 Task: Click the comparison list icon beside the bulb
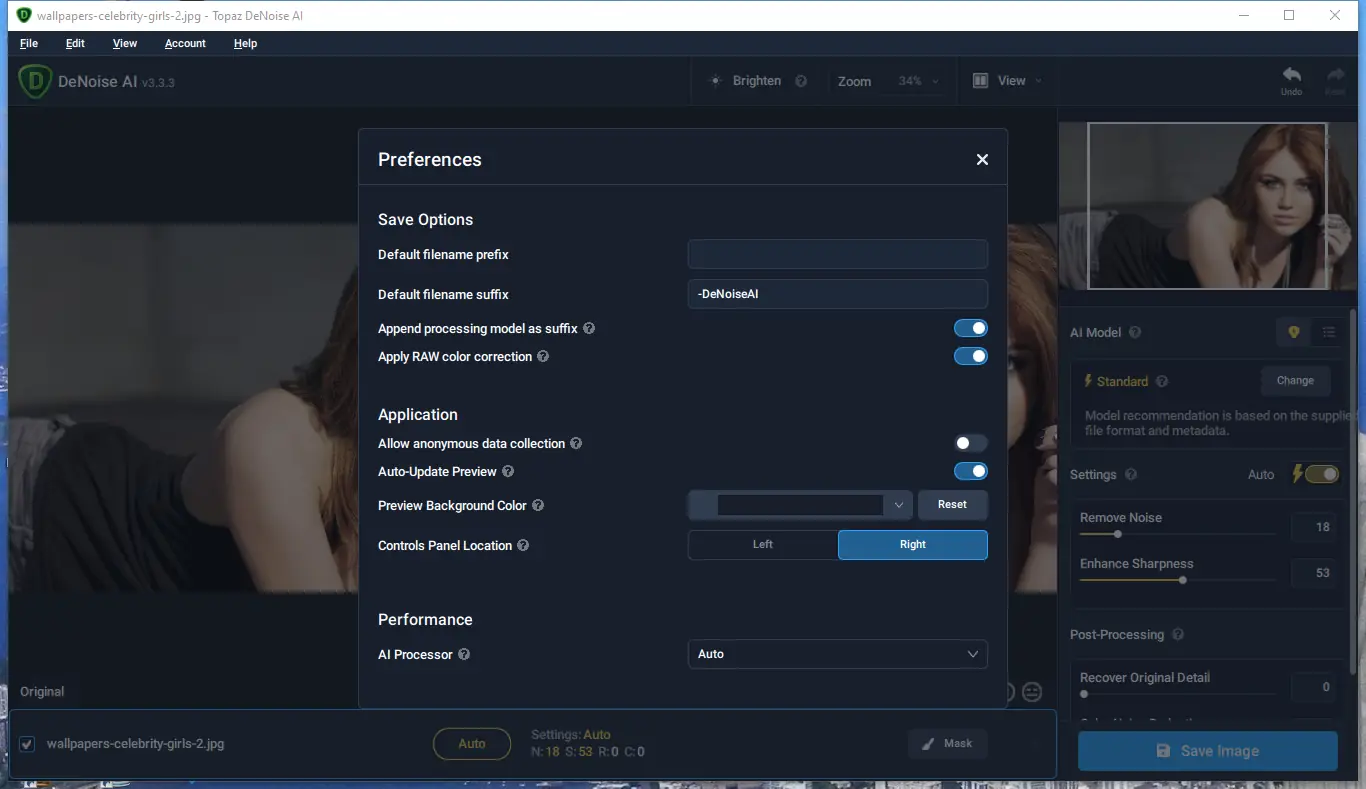pyautogui.click(x=1329, y=332)
